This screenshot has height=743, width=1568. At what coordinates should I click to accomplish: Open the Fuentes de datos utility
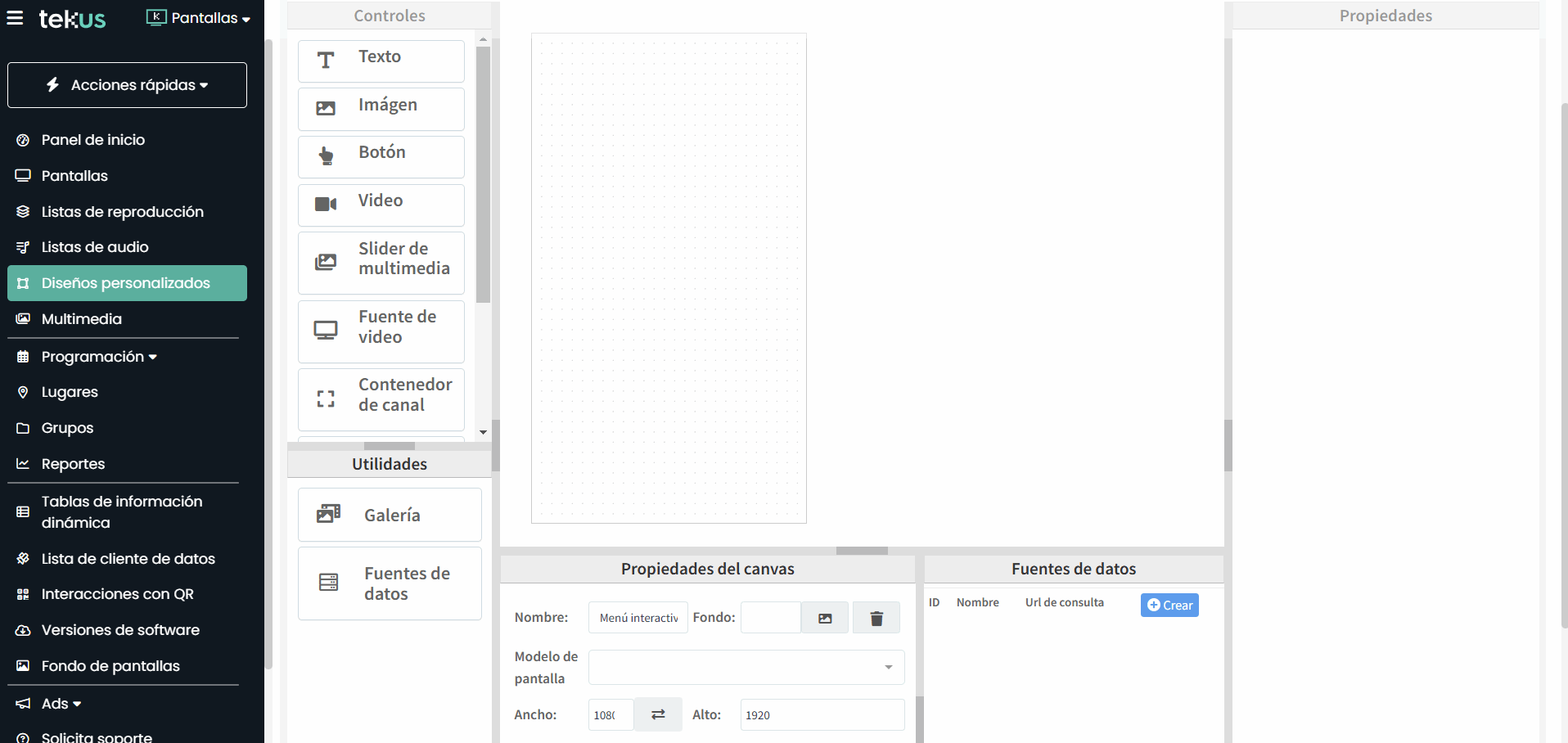(390, 583)
